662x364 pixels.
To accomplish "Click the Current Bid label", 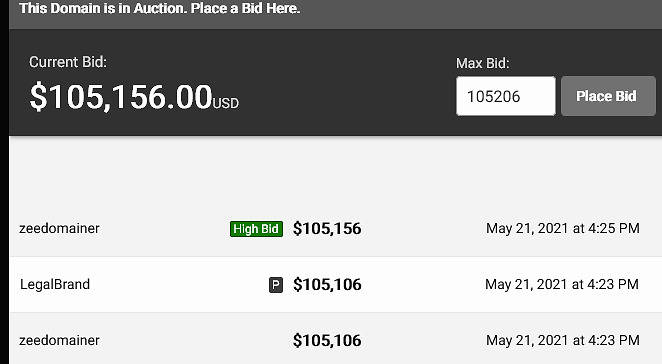I will point(68,62).
